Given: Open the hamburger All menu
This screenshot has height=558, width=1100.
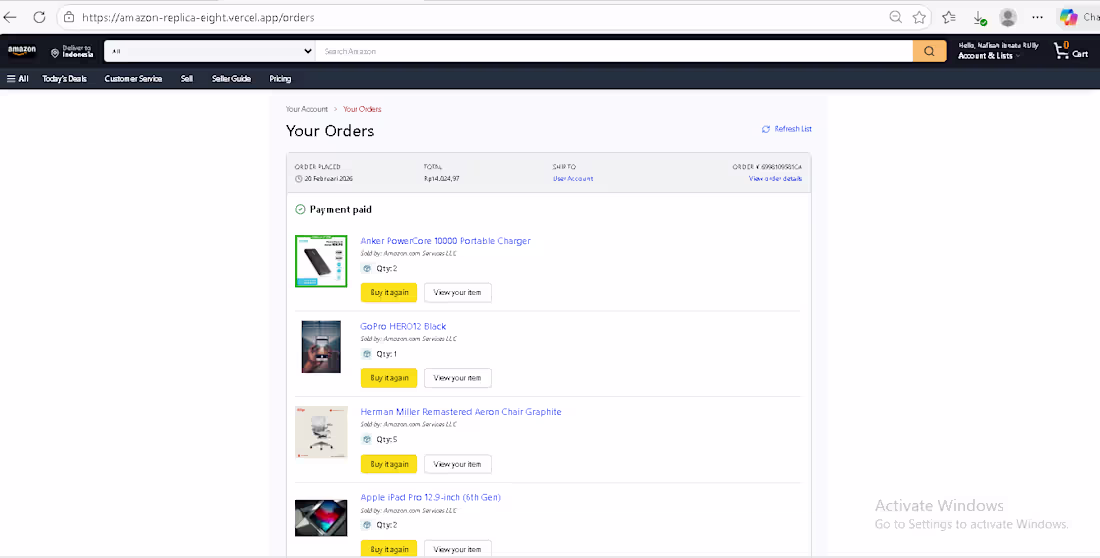Looking at the screenshot, I should (18, 79).
